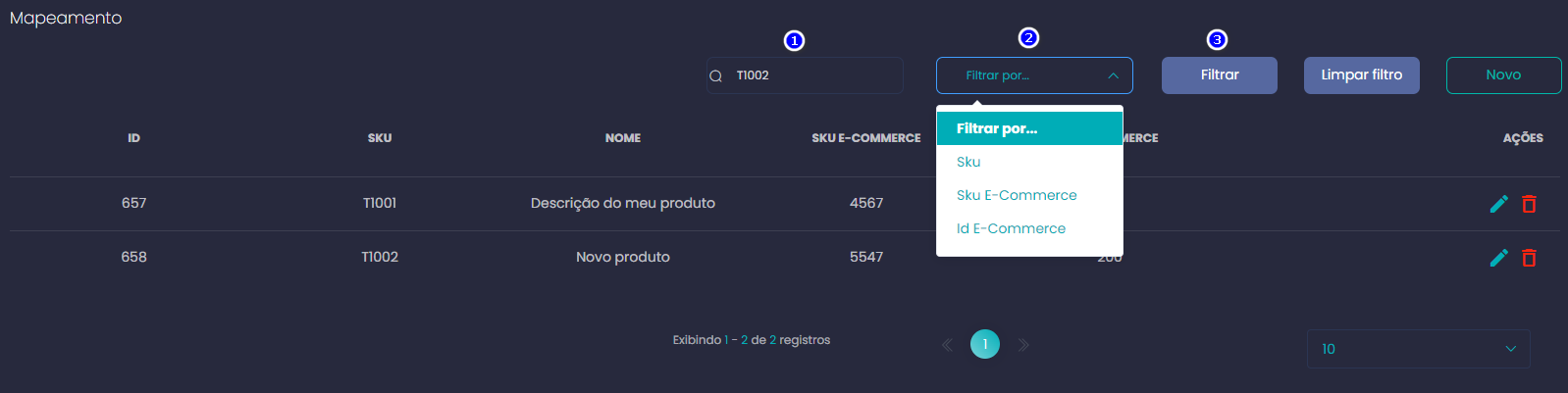Select the Sku filter option

point(968,162)
